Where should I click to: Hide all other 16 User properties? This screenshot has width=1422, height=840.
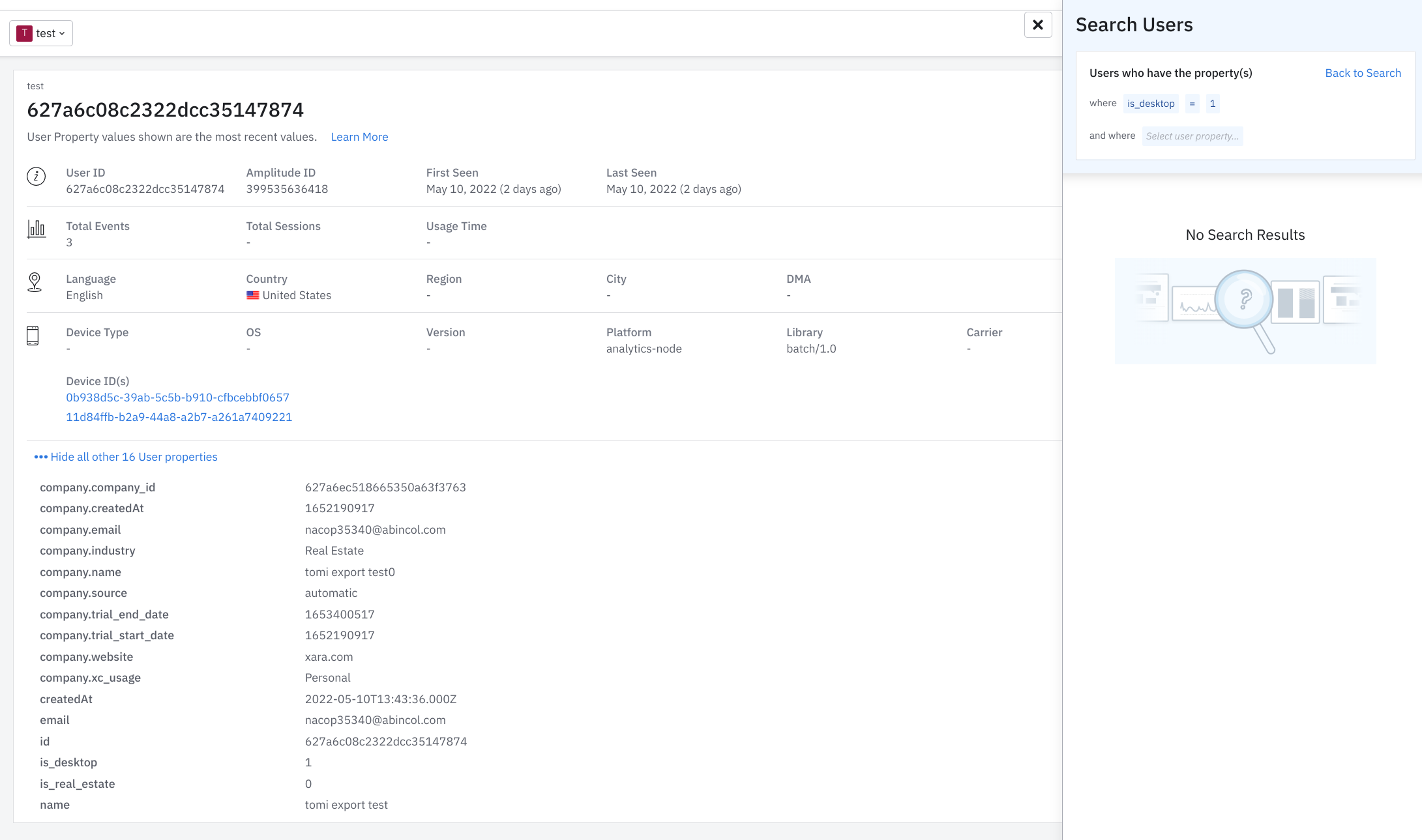point(134,457)
